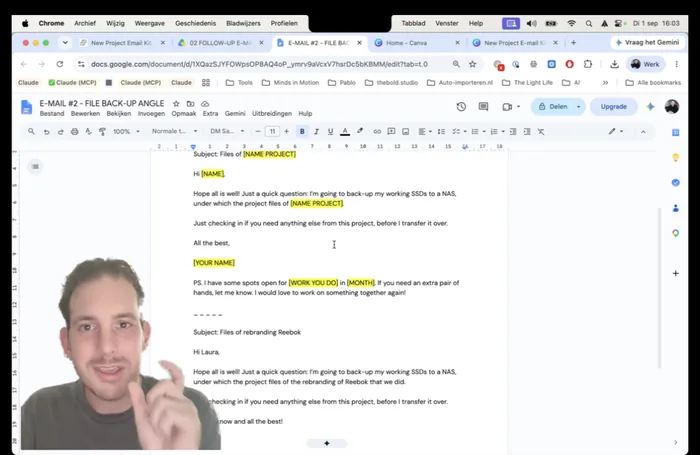This screenshot has height=455, width=700.
Task: Open Contacts in the side panel
Action: coord(675,208)
